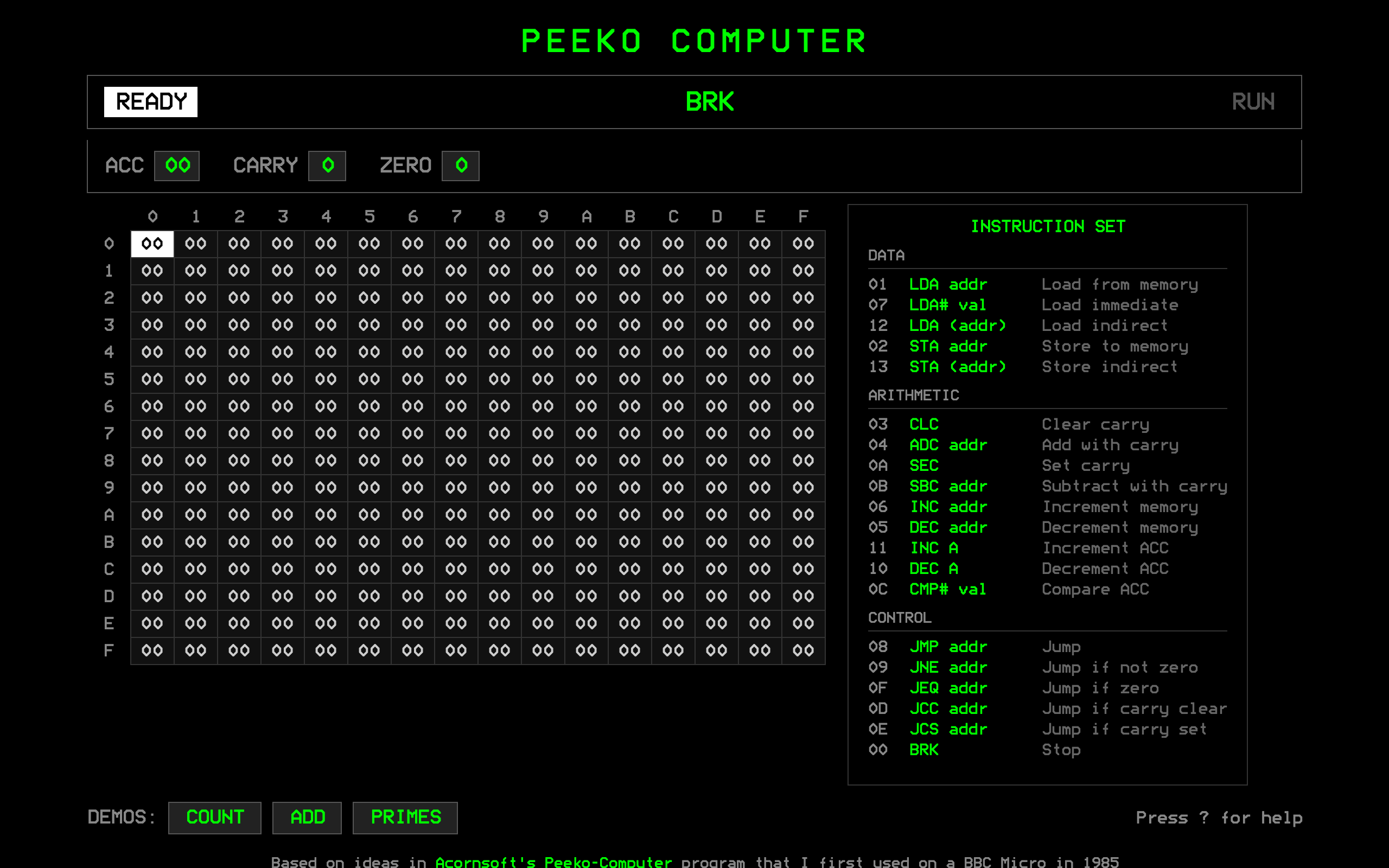Click the RUN control
Viewport: 1389px width, 868px height.
(x=1253, y=101)
